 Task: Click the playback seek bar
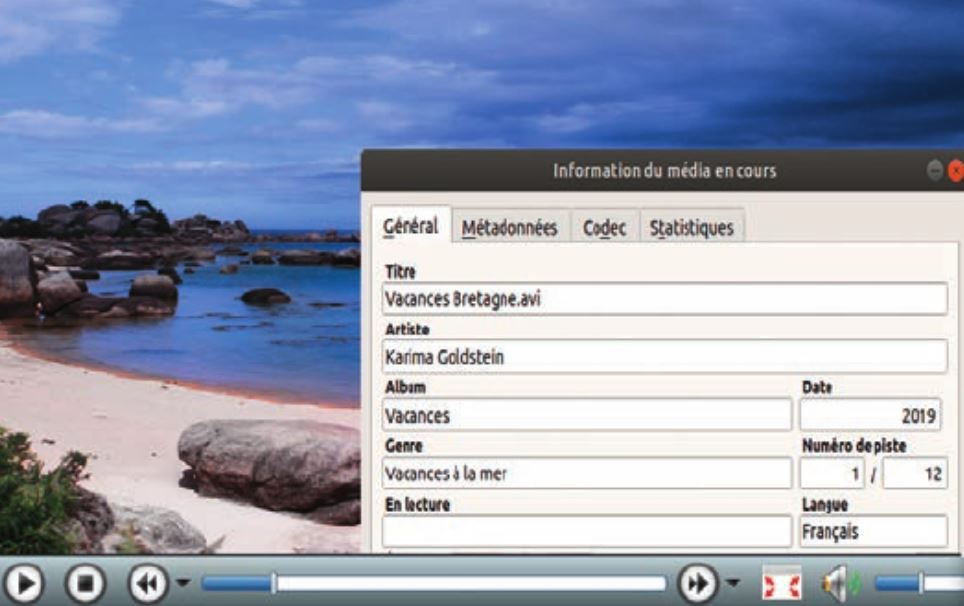434,583
